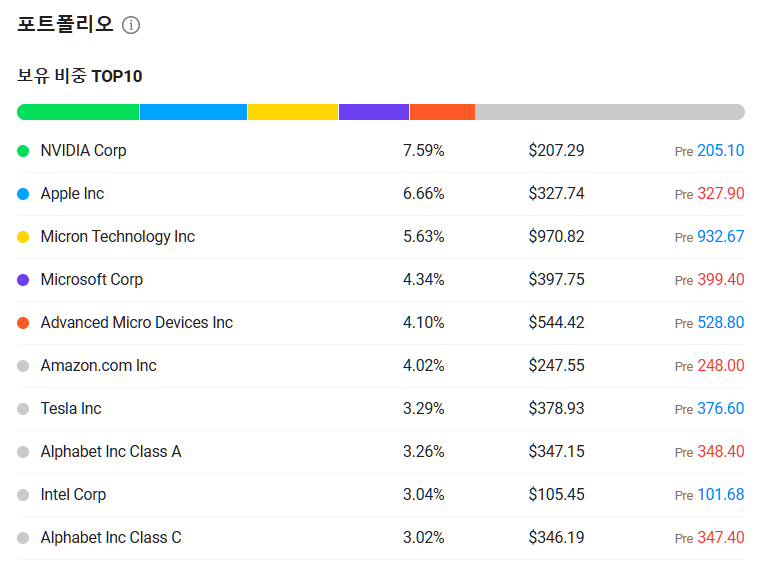Click Tesla price $378.93
Screen dimensions: 761x568
(x=557, y=408)
